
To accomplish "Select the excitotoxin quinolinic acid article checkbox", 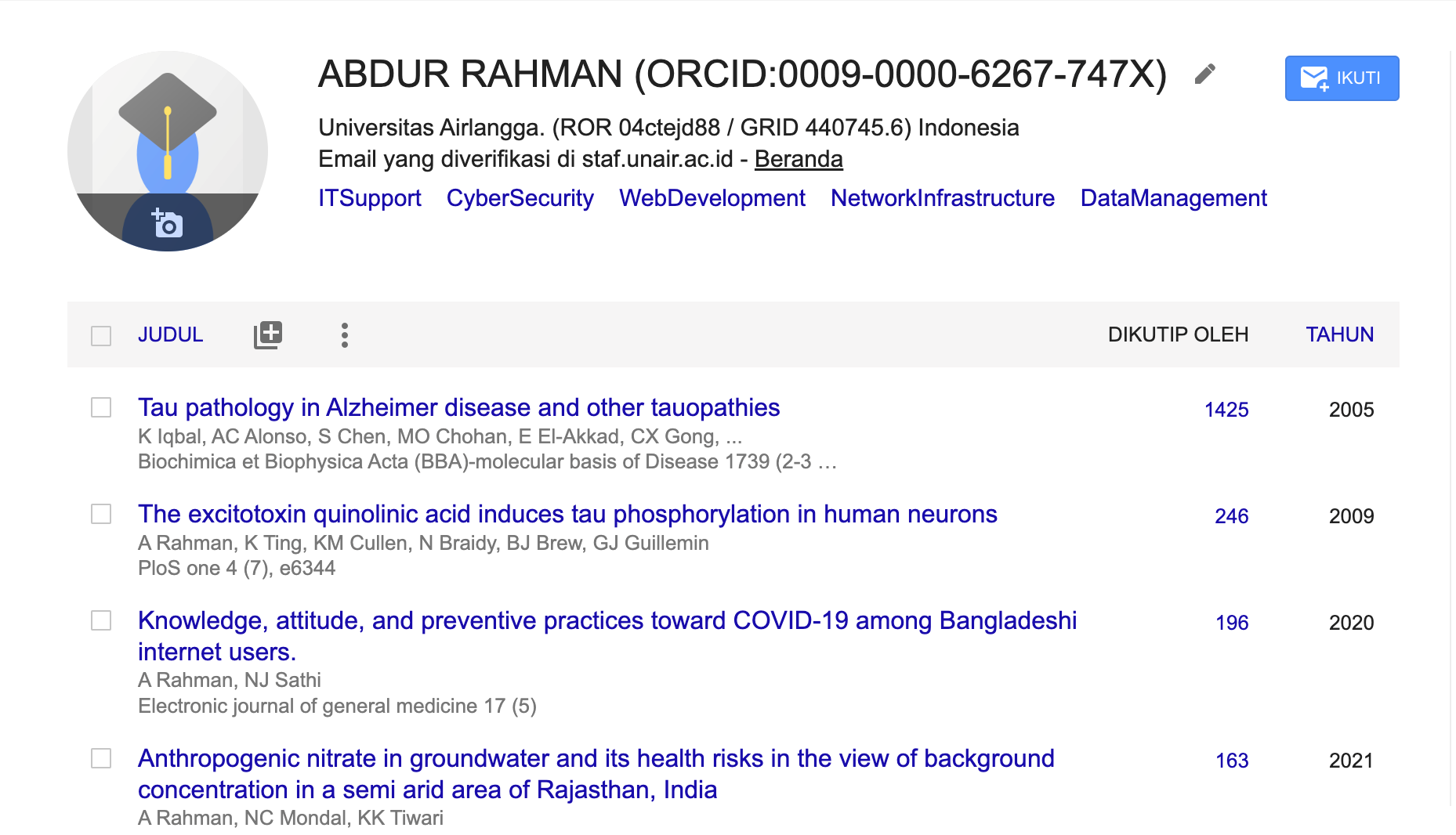I will [x=101, y=514].
